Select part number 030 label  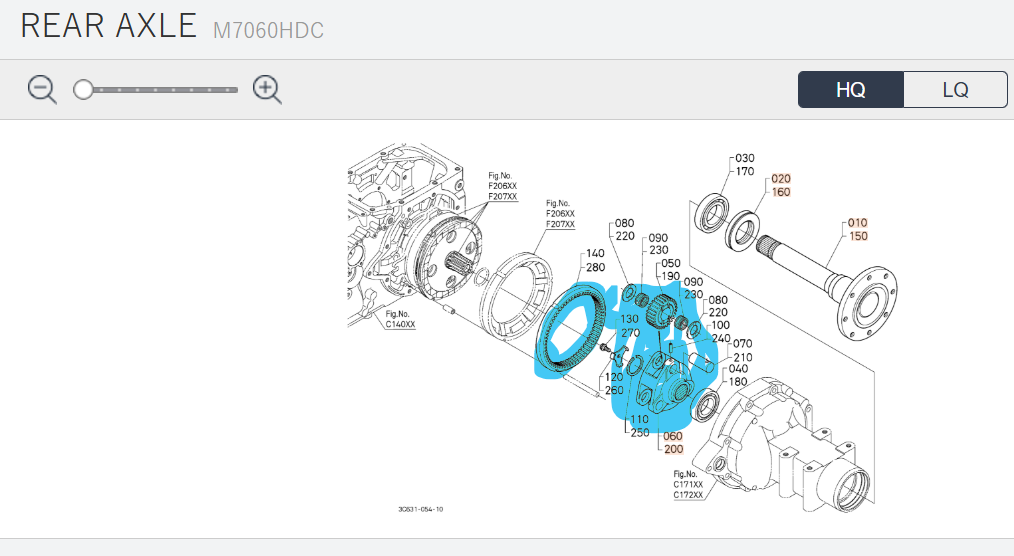(744, 158)
